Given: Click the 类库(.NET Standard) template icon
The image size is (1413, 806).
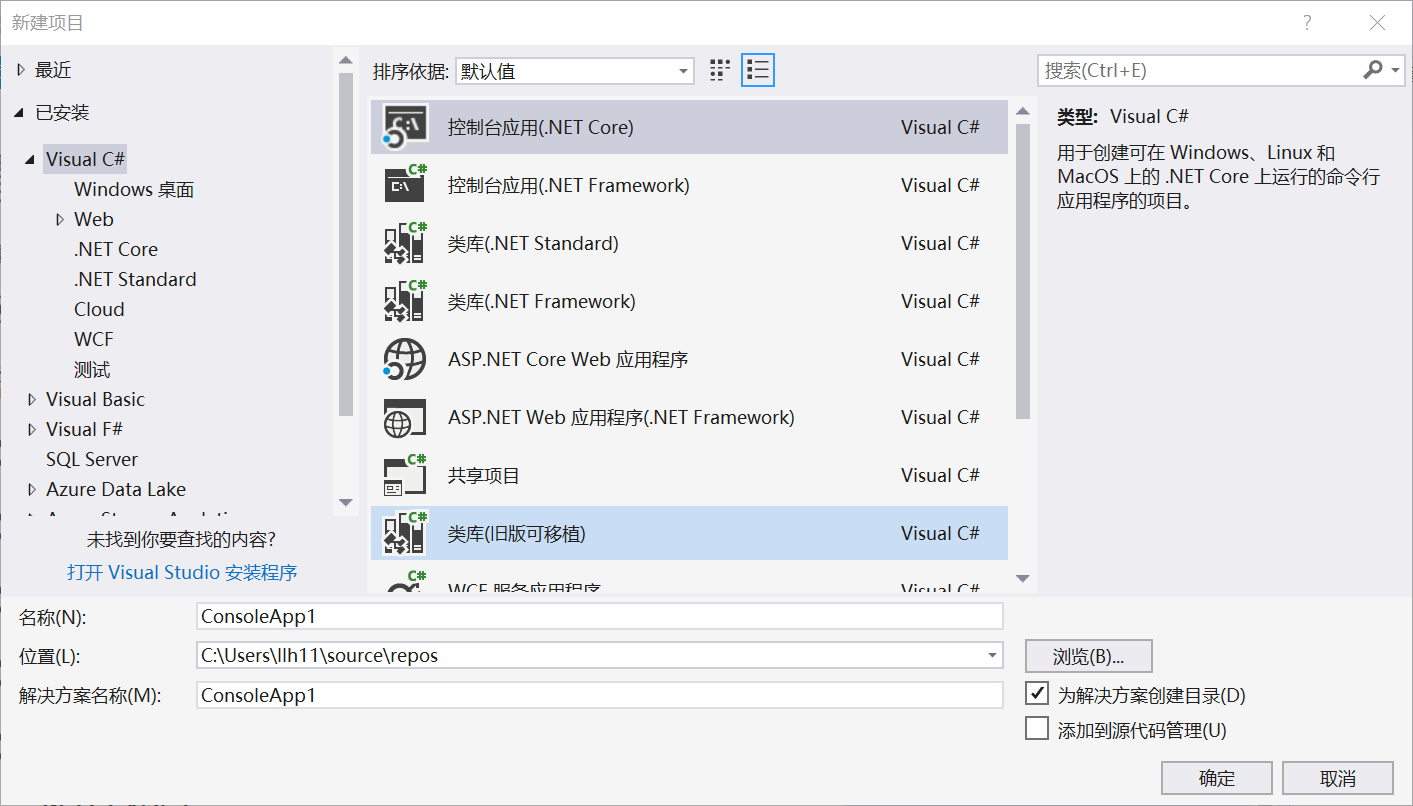Looking at the screenshot, I should point(406,243).
